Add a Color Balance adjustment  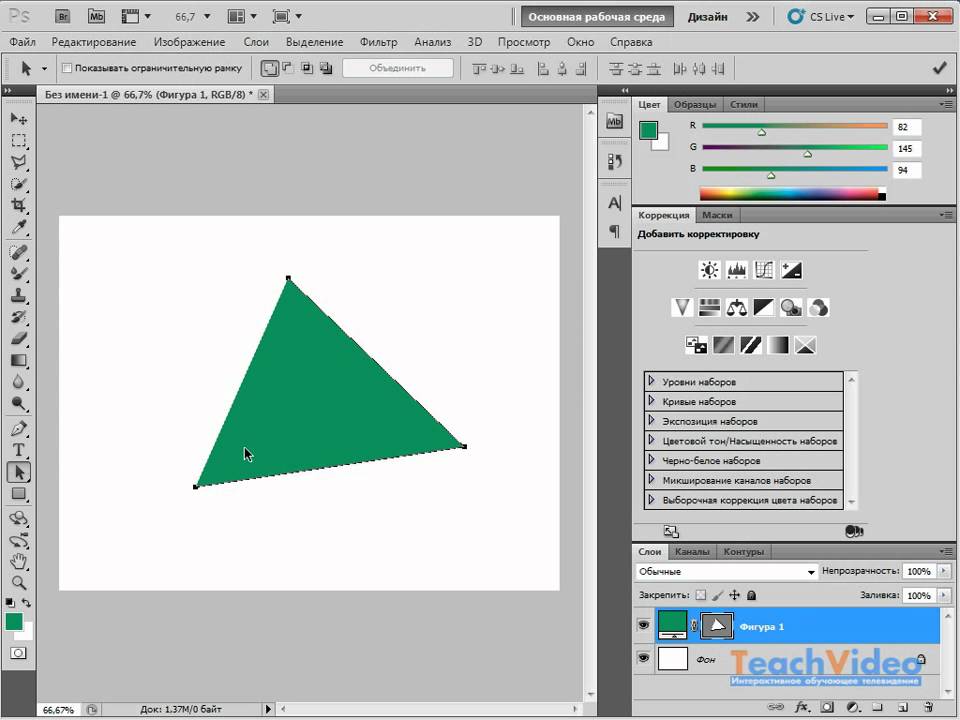[737, 307]
